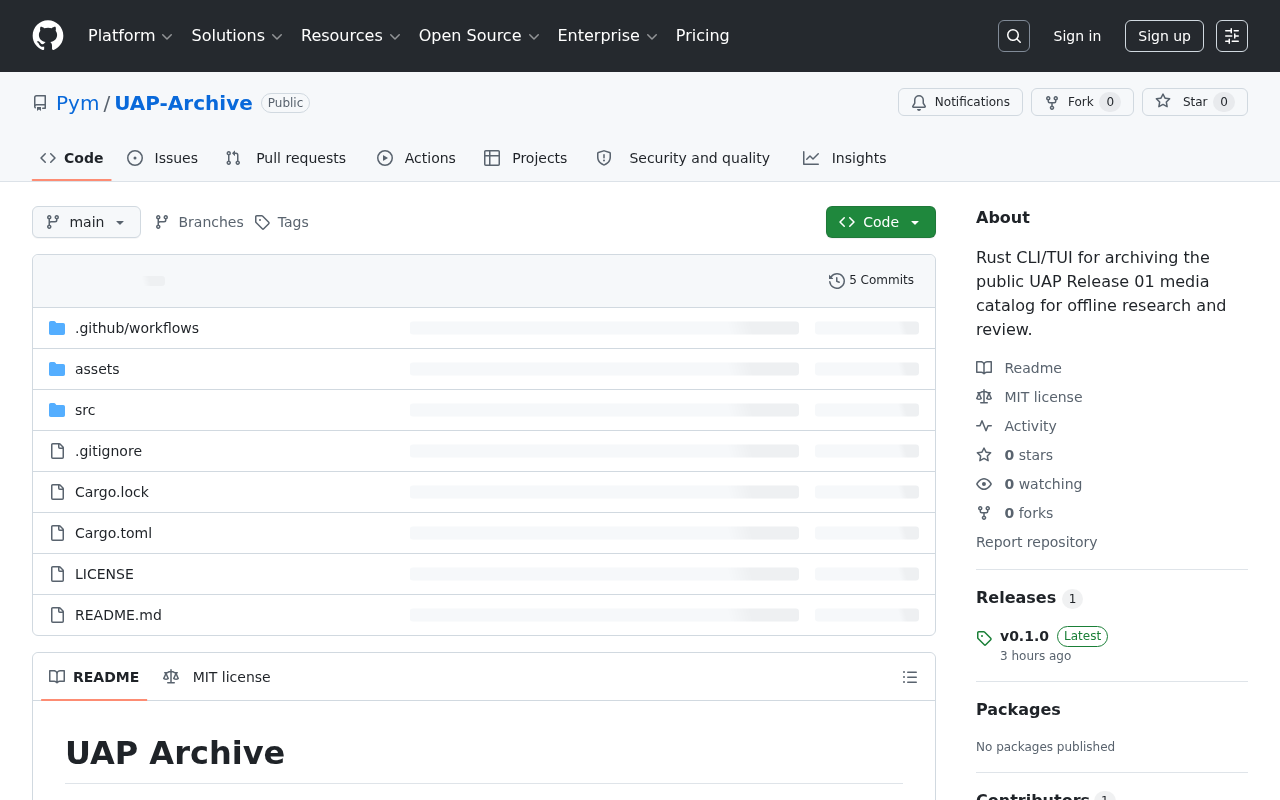Switch to the Pull requests tab

[x=286, y=158]
